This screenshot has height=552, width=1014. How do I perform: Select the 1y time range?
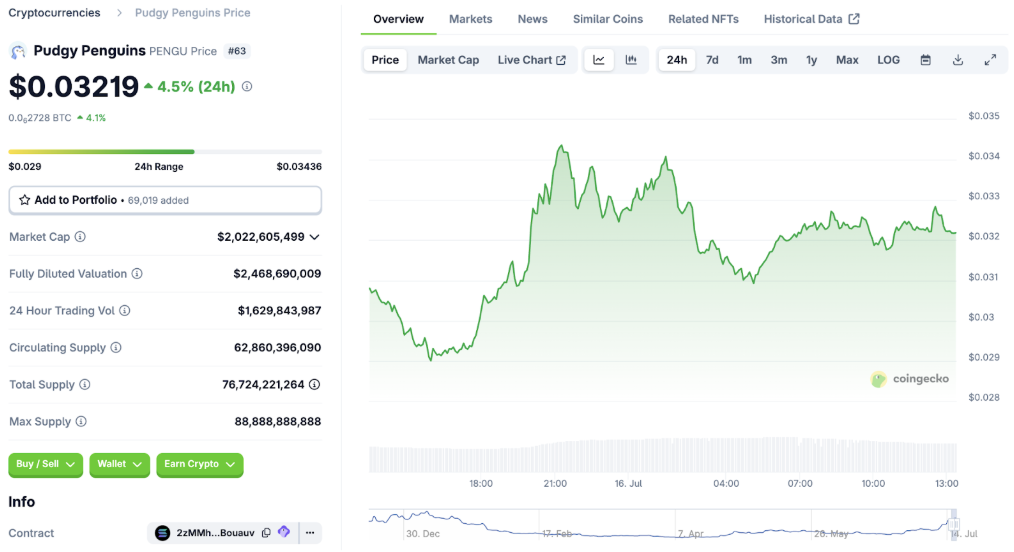(811, 60)
